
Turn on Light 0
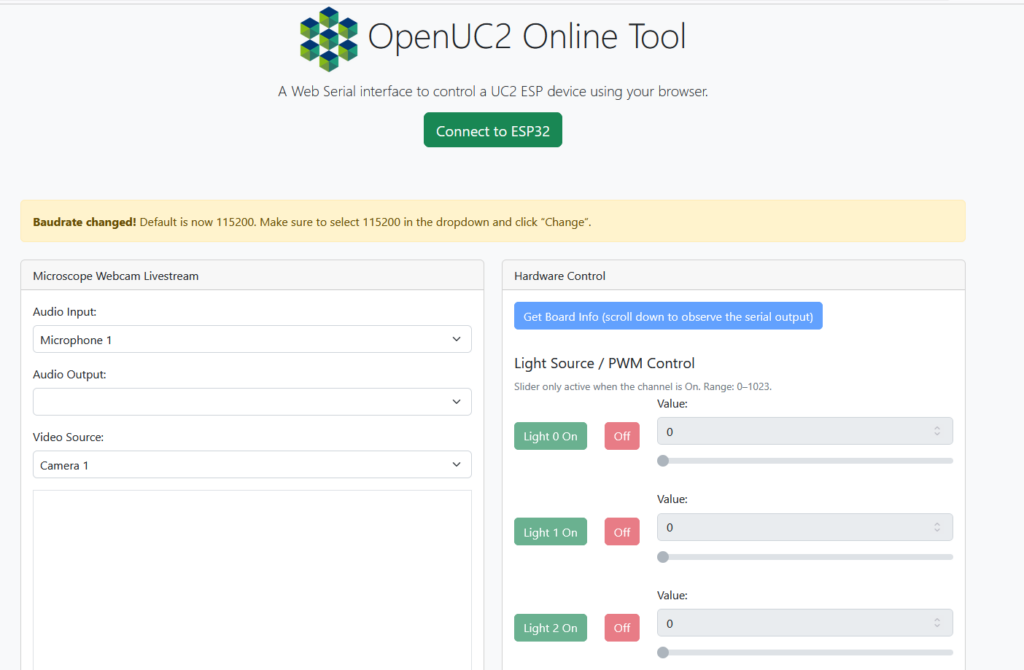[x=550, y=436]
